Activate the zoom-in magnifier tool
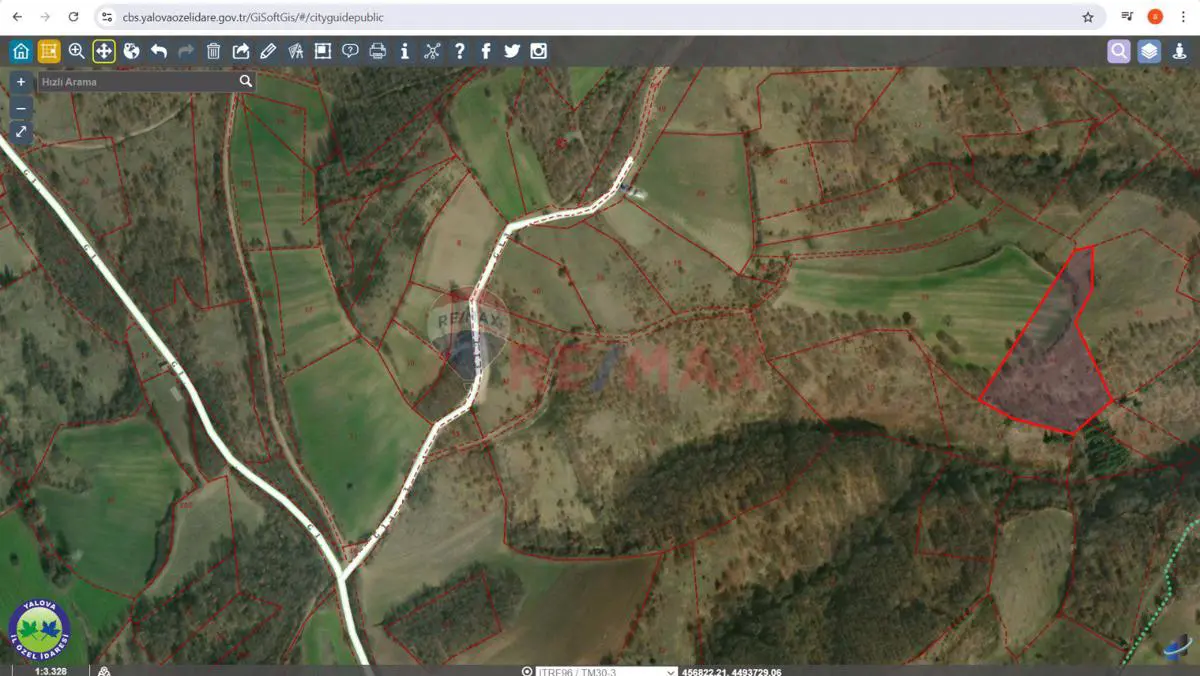This screenshot has width=1200, height=676. click(77, 51)
